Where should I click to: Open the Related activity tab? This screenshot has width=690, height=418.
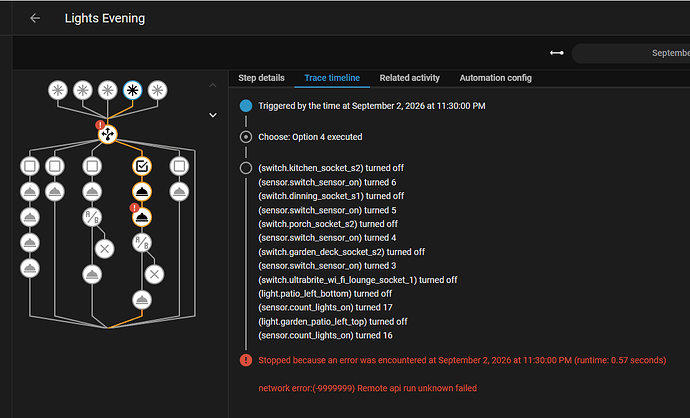(x=410, y=78)
